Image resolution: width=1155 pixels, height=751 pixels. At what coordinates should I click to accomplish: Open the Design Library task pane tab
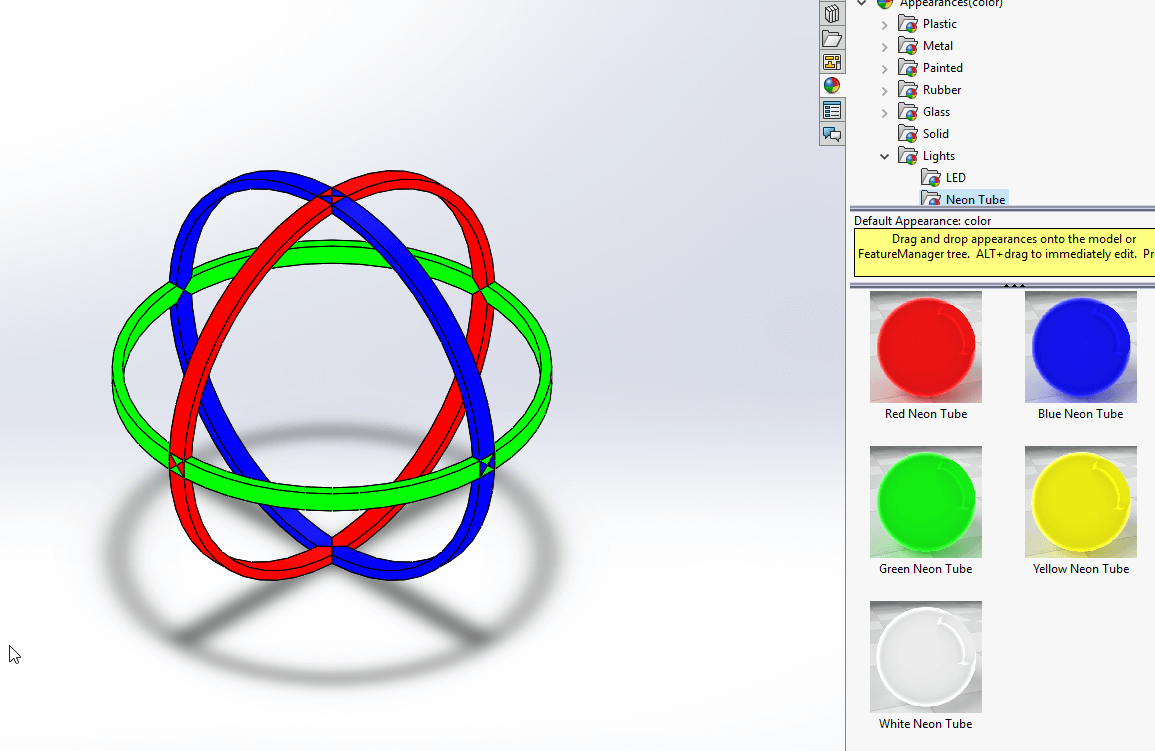tap(832, 14)
